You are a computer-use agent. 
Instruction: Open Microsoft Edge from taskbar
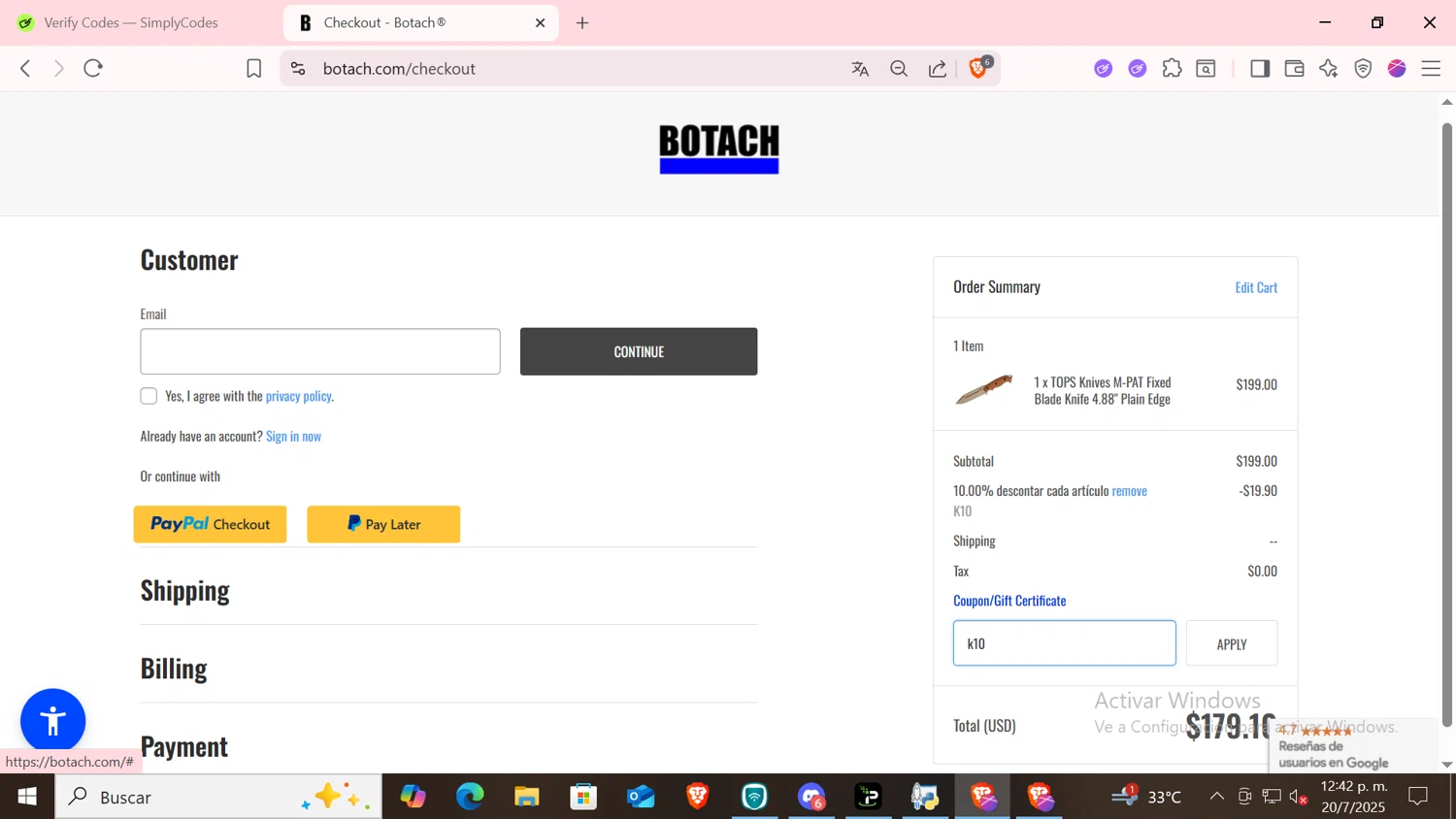coord(470,797)
